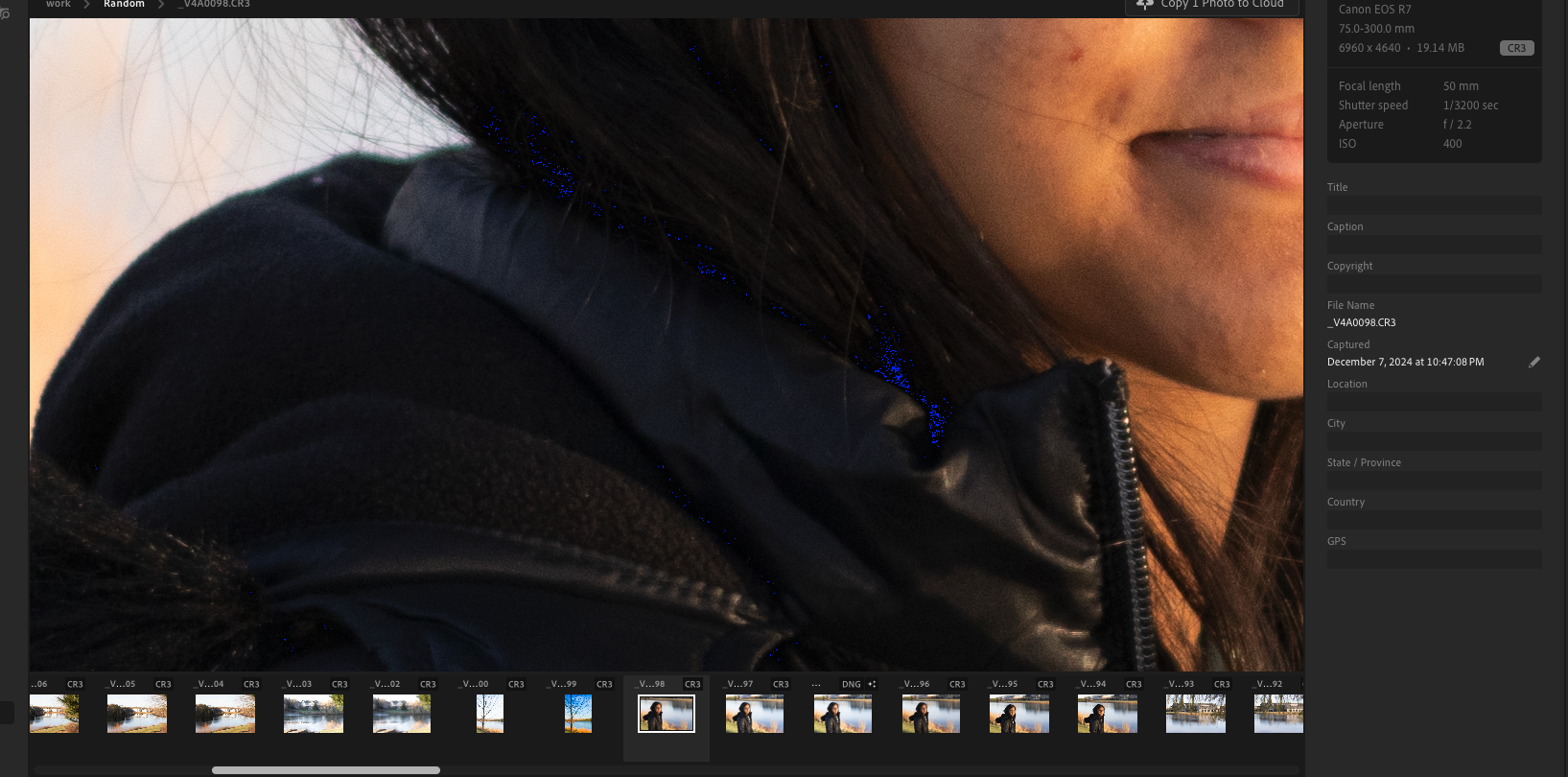Click the Copy 1 Photo to Cloud button
Screen dimensions: 1568x777
click(1212, 6)
